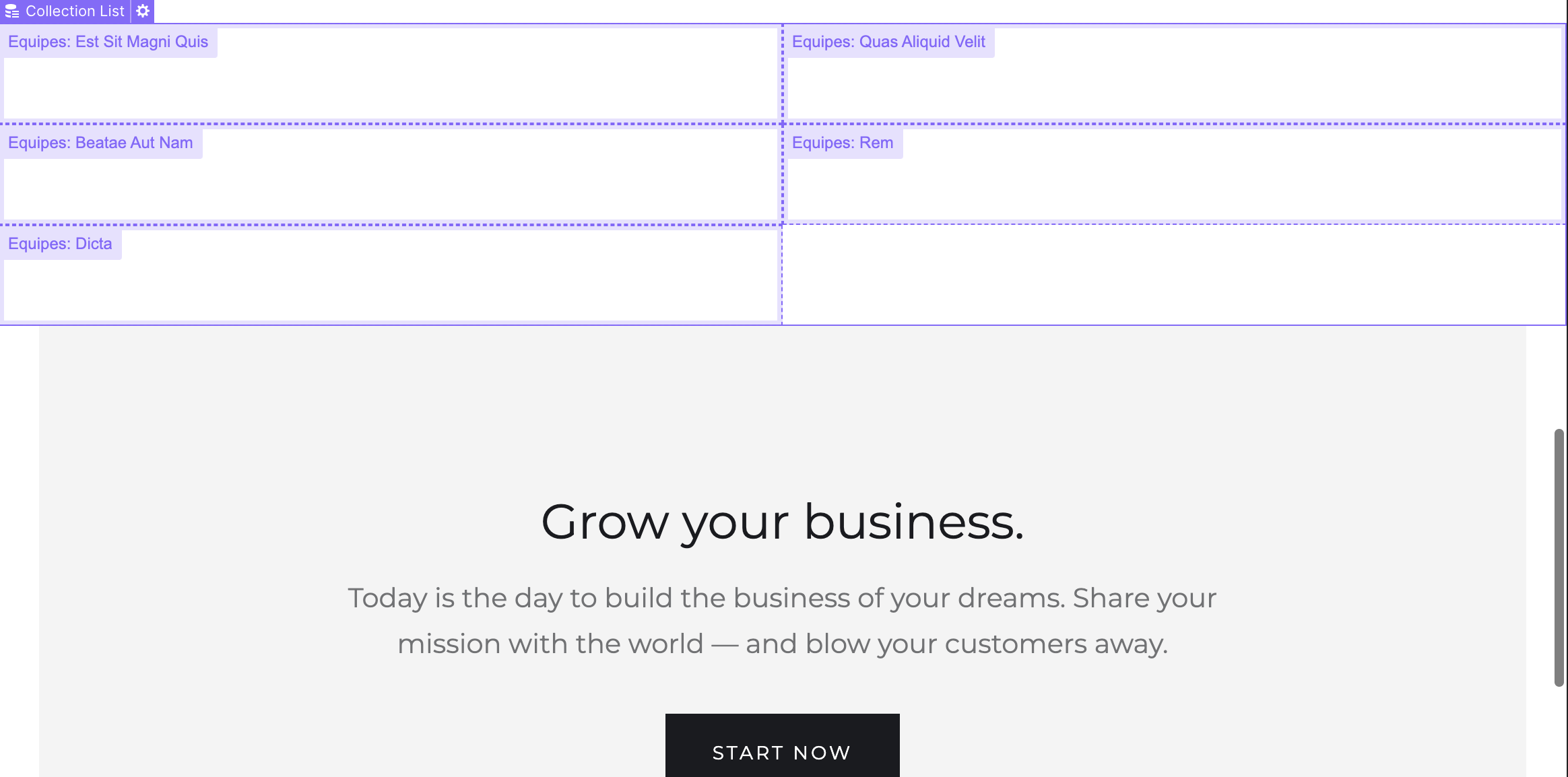Select the 'Equipes: Quas Aliquid Velit' label

point(889,42)
